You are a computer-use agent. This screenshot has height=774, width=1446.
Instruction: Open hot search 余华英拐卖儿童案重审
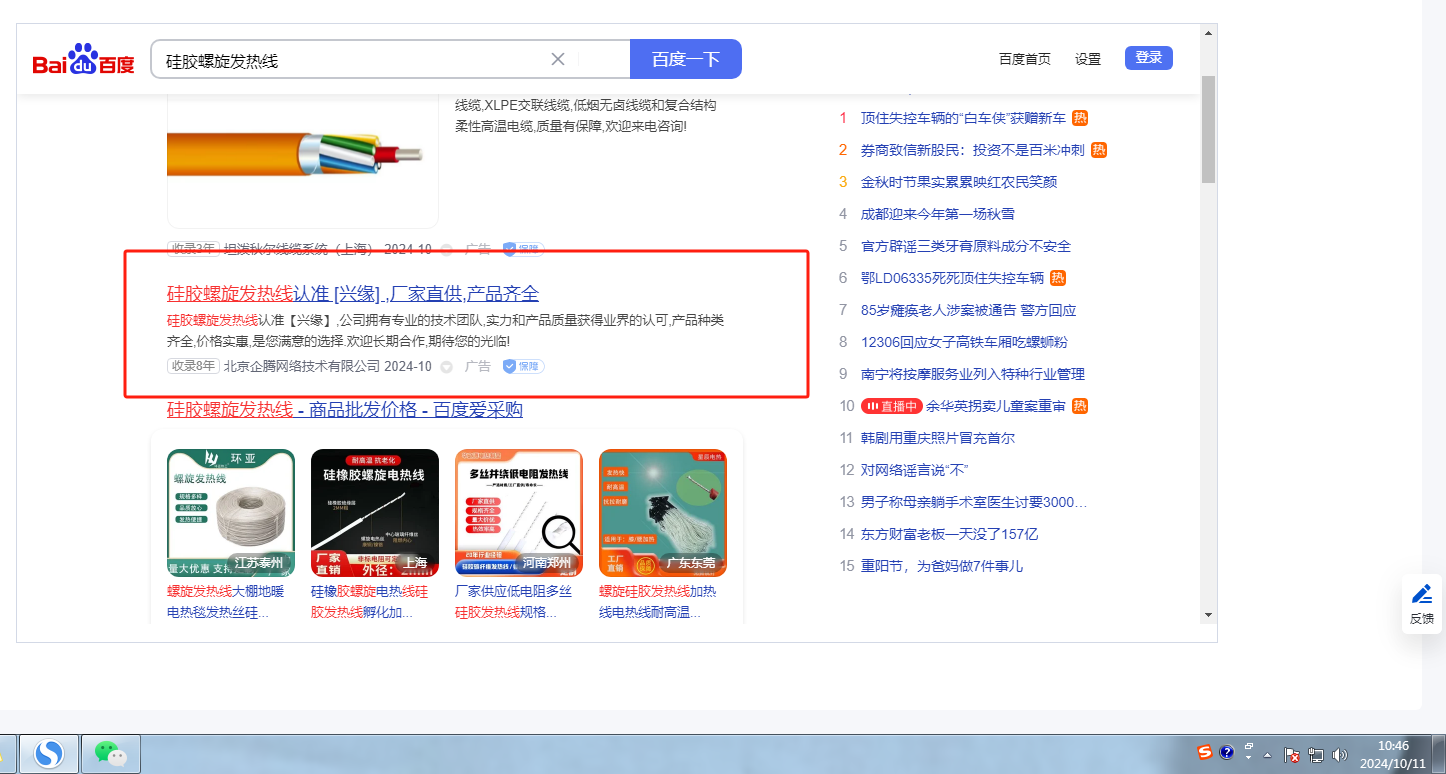[996, 406]
